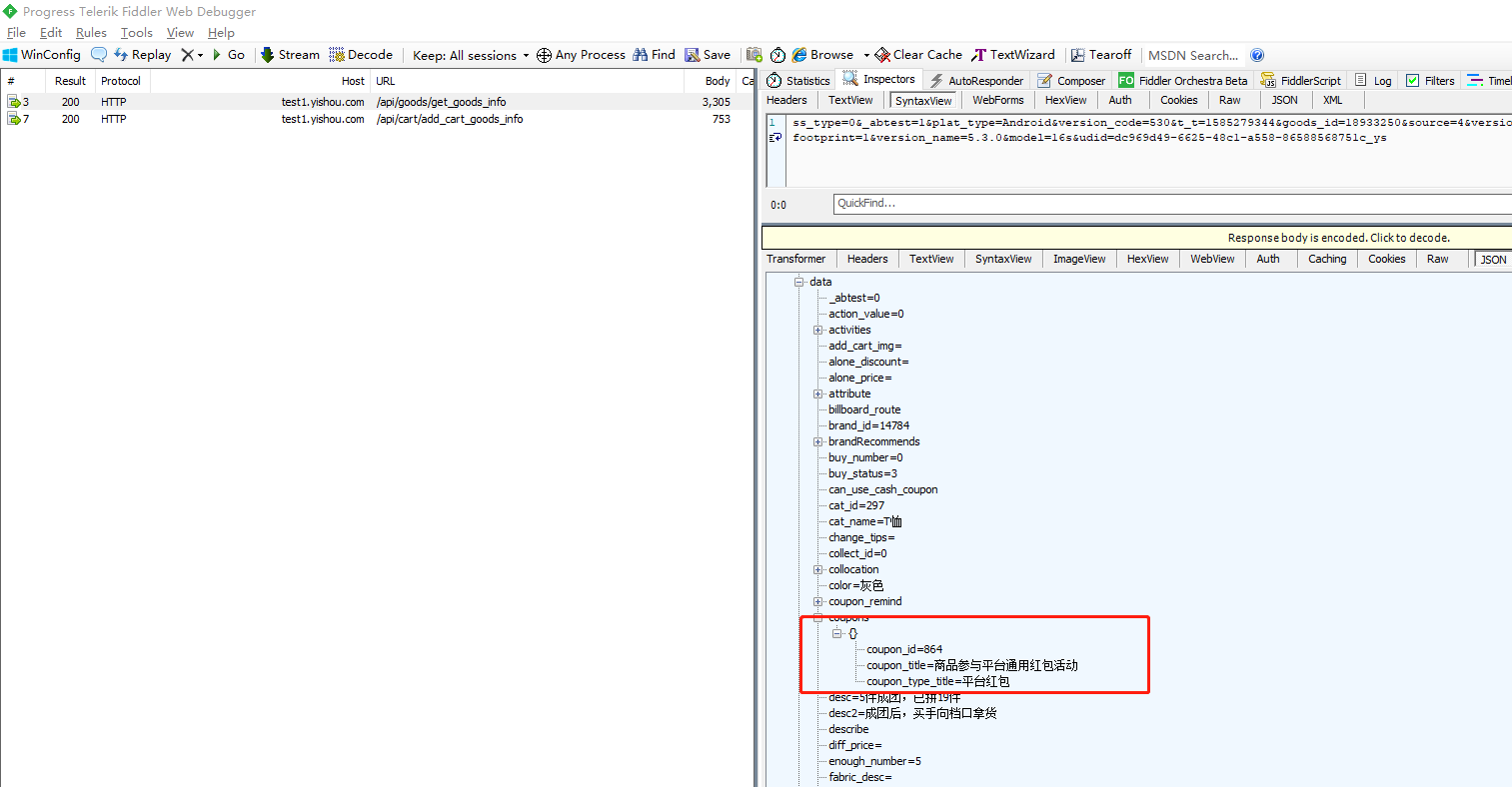Click the Tearoff toolbar button
1512x787 pixels.
tap(1101, 55)
